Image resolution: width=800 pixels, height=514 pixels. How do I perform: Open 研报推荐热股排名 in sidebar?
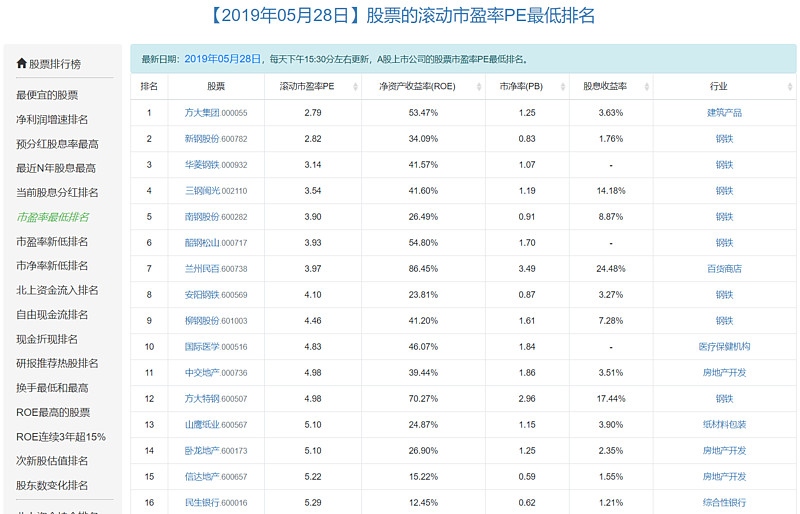[x=57, y=363]
